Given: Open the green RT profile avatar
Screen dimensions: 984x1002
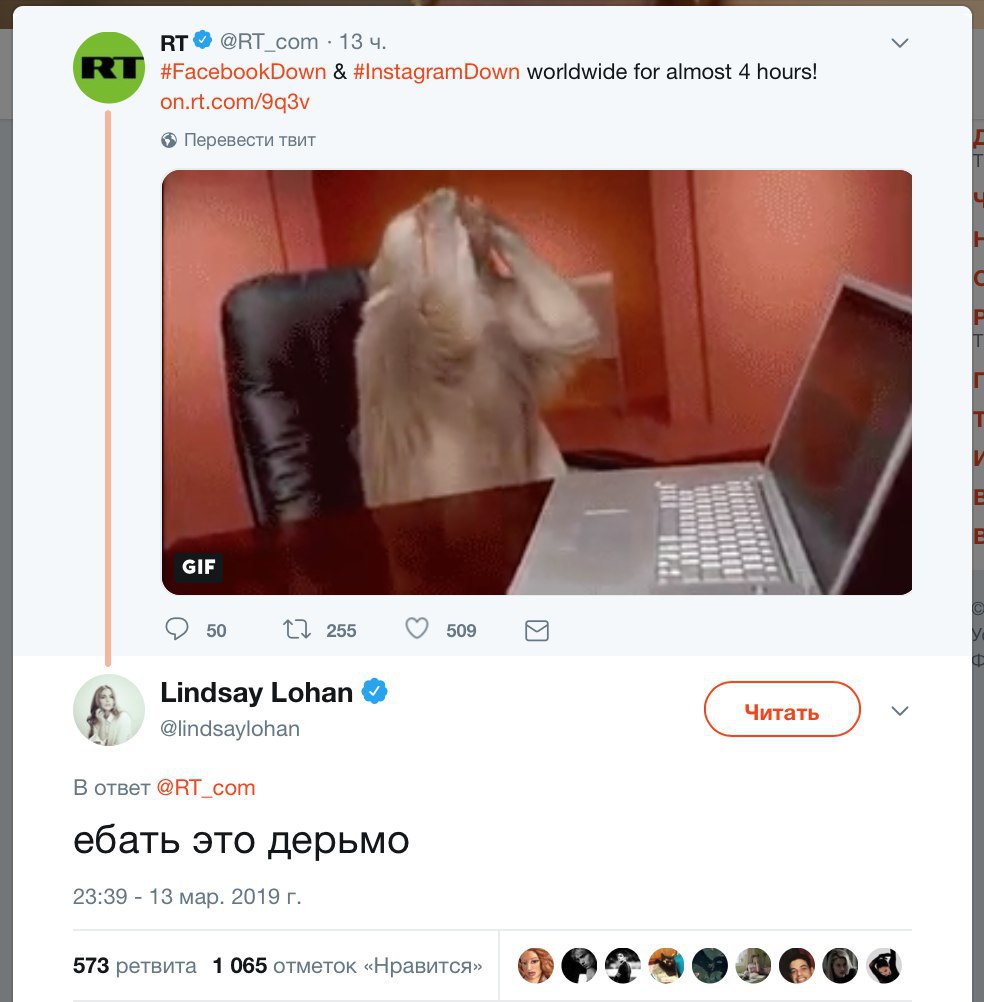Looking at the screenshot, I should tap(109, 68).
